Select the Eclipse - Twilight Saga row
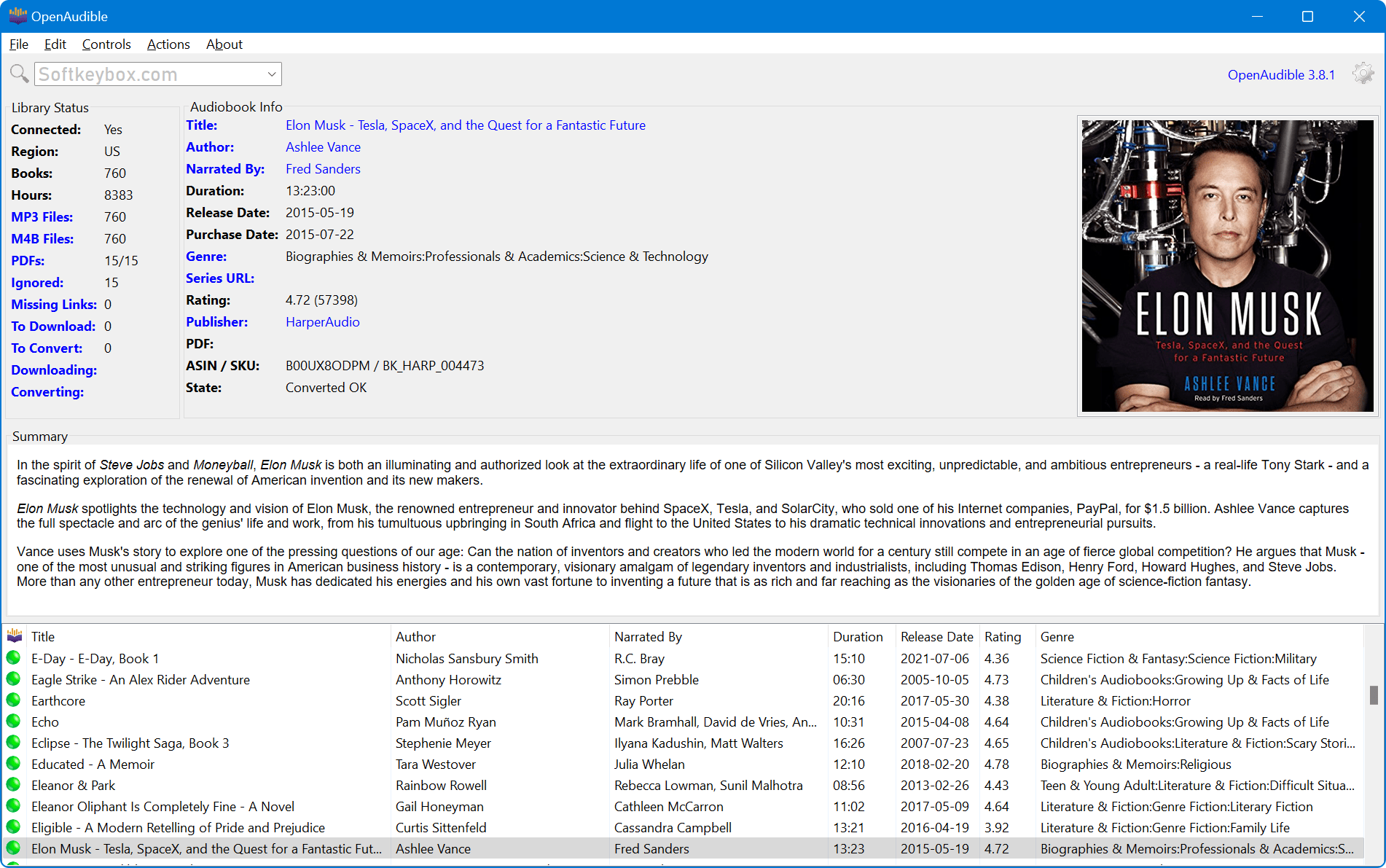1386x868 pixels. point(130,743)
